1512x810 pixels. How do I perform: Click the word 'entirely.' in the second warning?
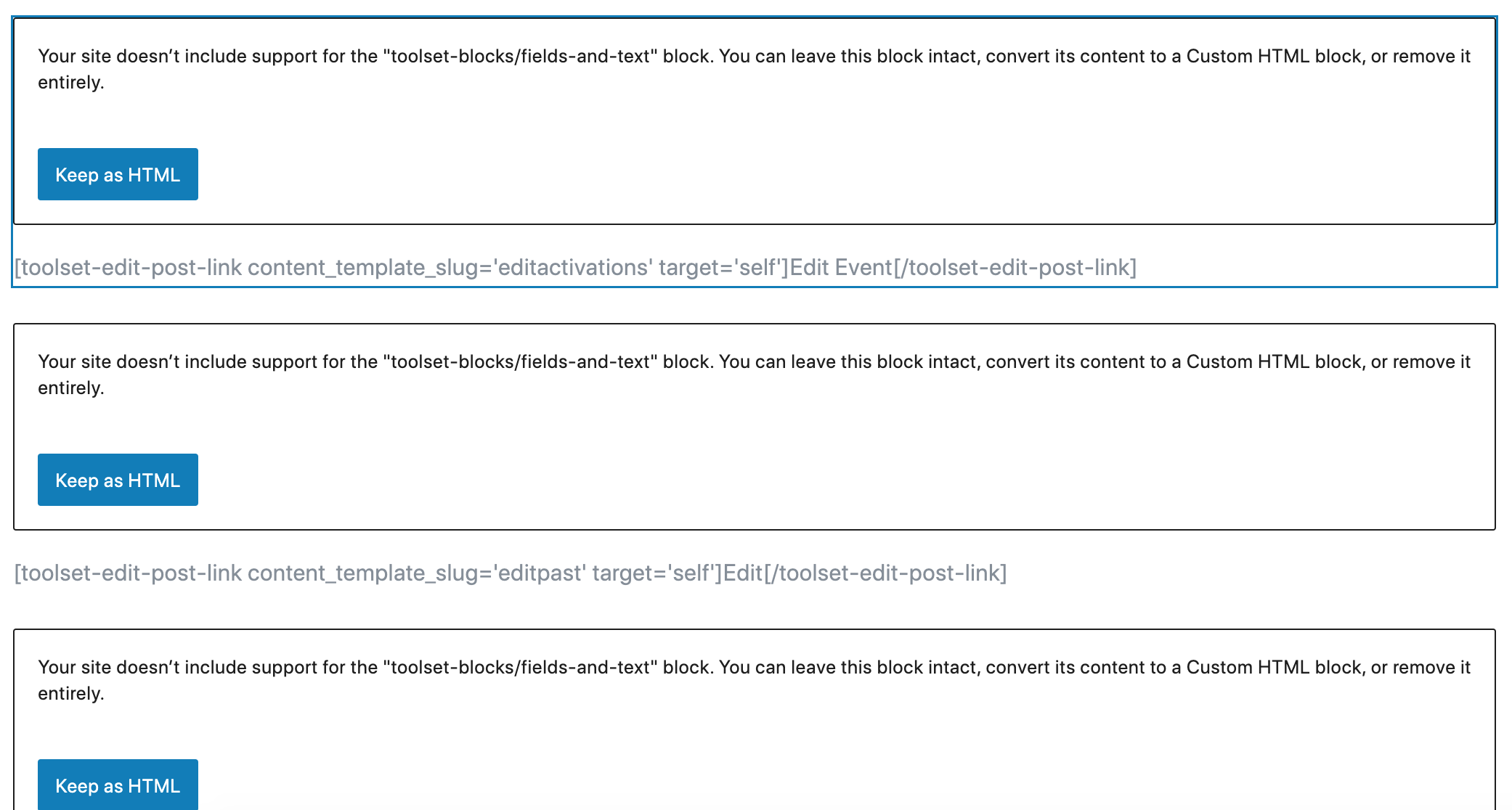(71, 388)
